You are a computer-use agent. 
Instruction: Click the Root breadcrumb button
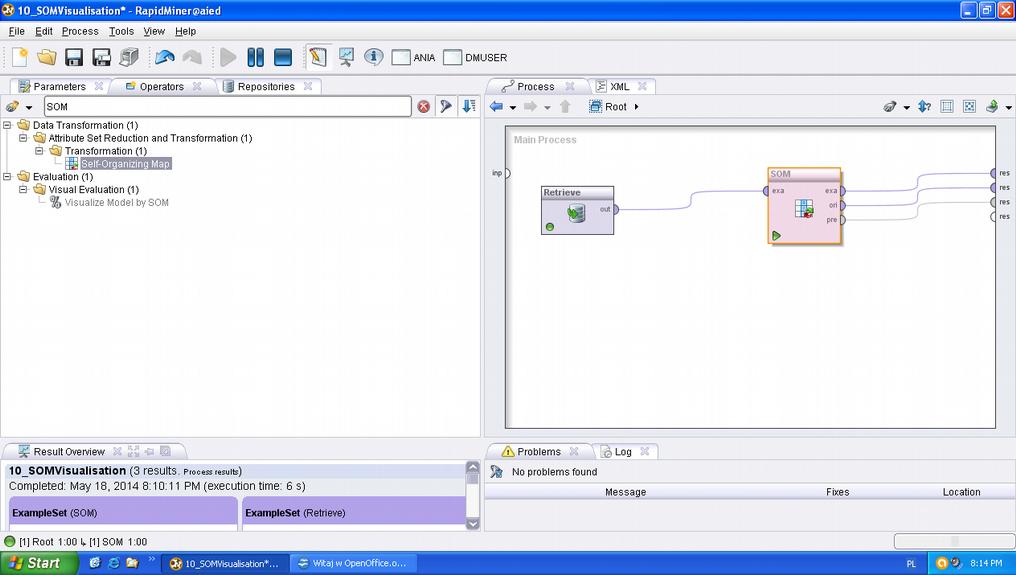tap(608, 106)
